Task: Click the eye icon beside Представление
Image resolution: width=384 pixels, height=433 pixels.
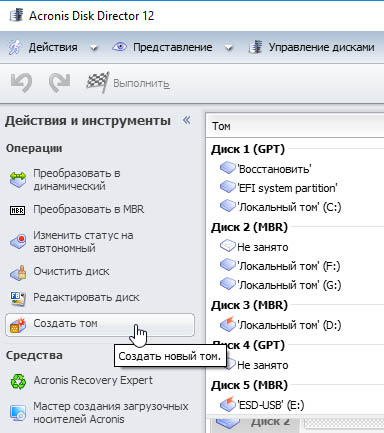Action: pyautogui.click(x=119, y=47)
